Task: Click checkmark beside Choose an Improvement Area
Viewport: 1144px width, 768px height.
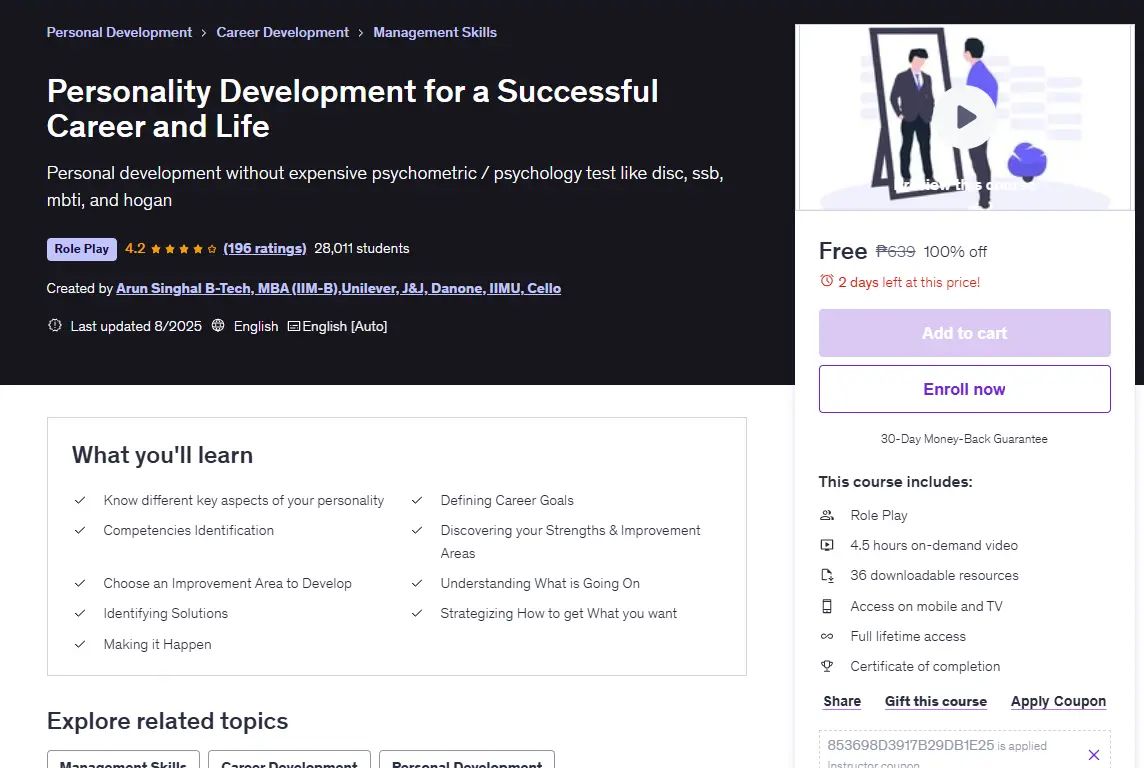Action: [80, 583]
